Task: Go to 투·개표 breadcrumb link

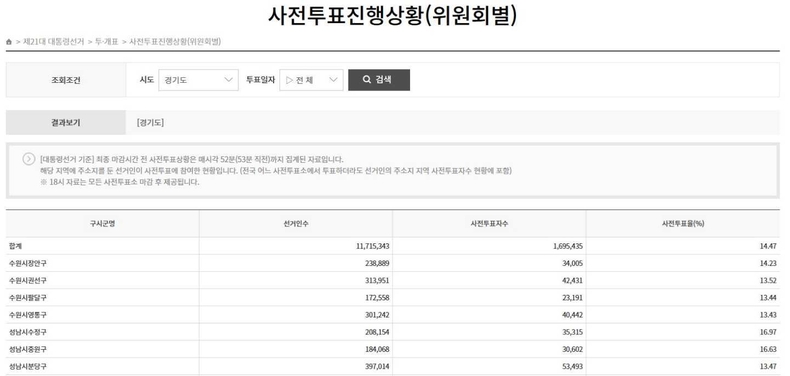Action: [106, 42]
